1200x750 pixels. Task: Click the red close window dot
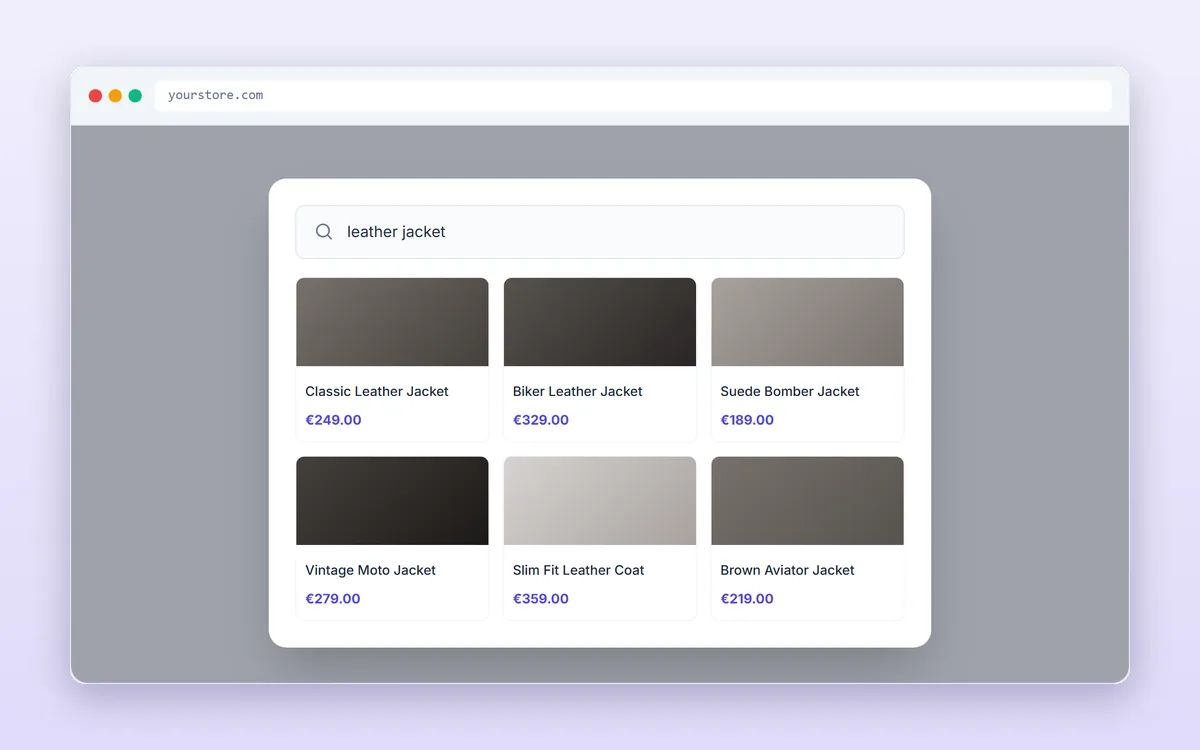click(95, 96)
